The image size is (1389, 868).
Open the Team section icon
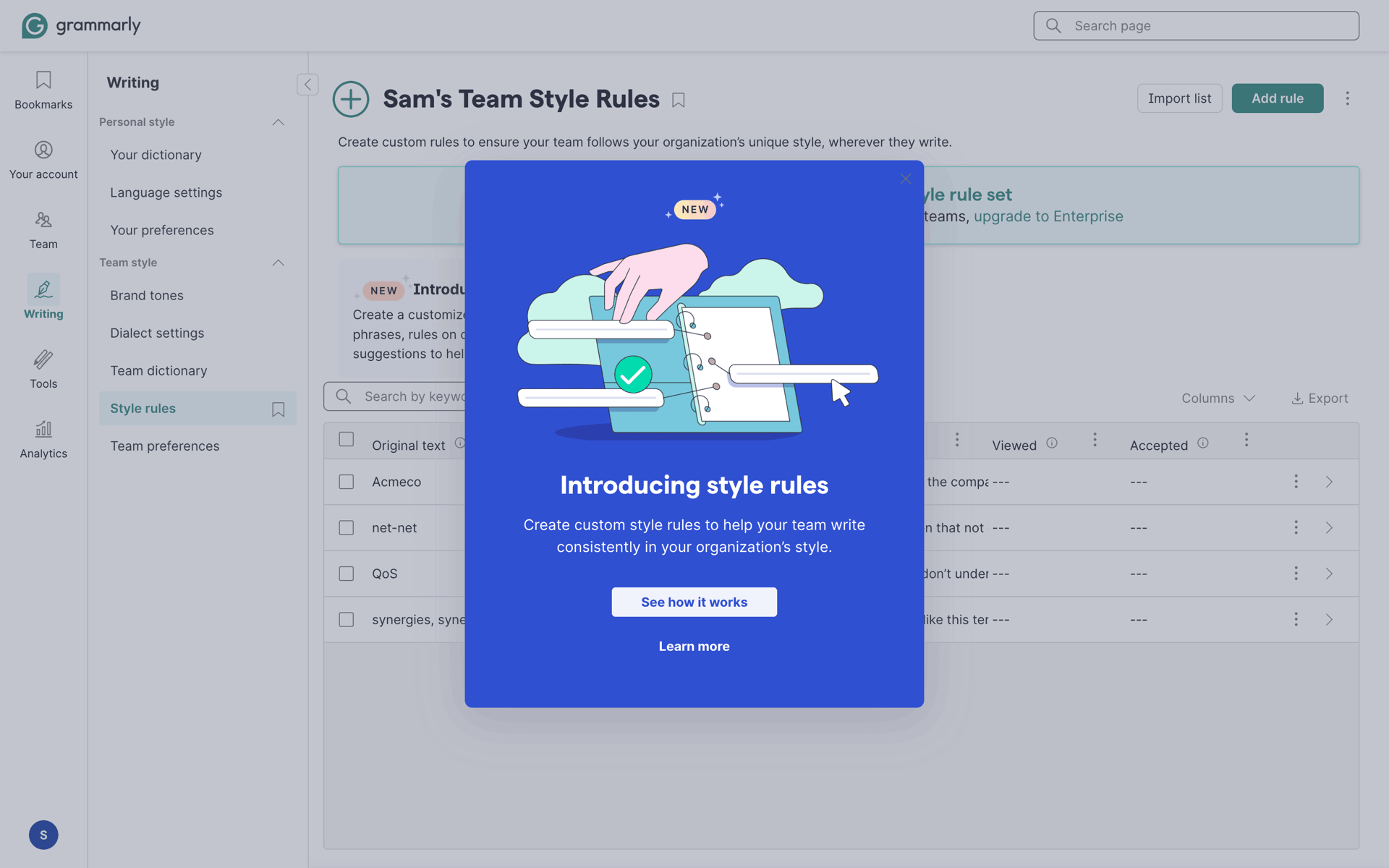click(x=43, y=220)
